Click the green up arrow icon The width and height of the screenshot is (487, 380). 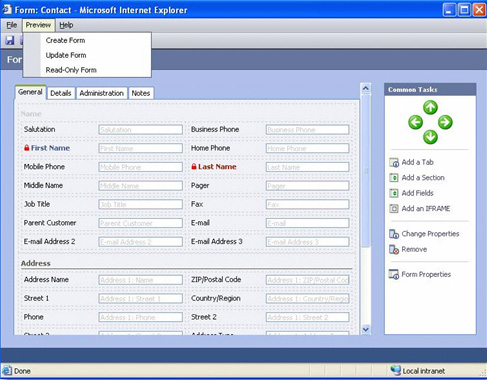[430, 107]
